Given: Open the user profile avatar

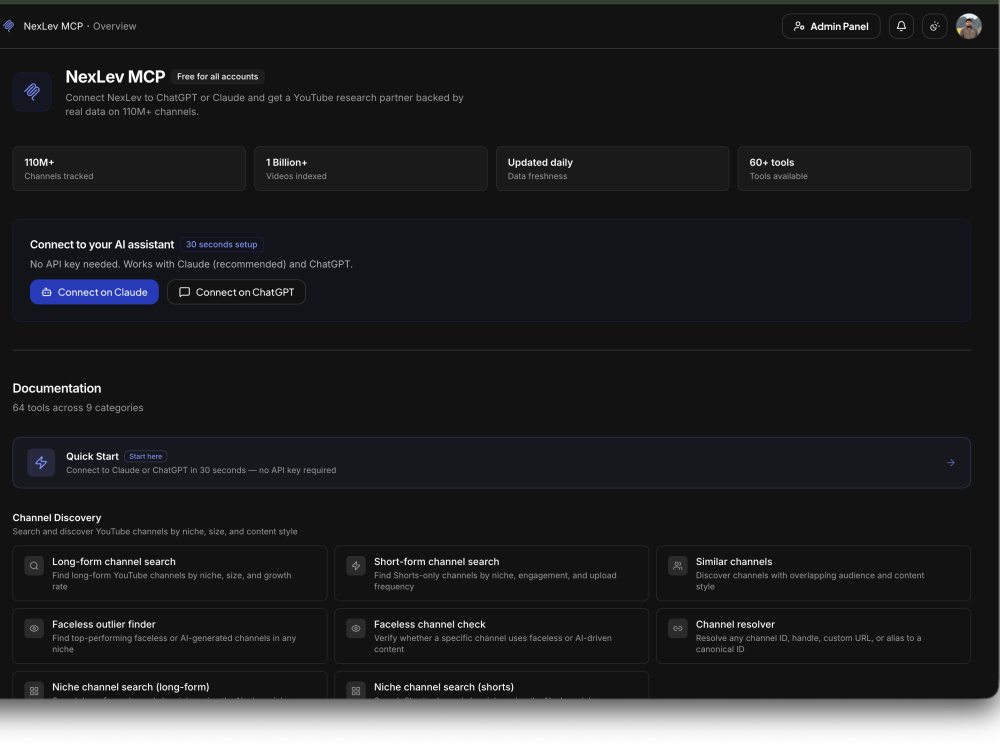Looking at the screenshot, I should tap(968, 26).
